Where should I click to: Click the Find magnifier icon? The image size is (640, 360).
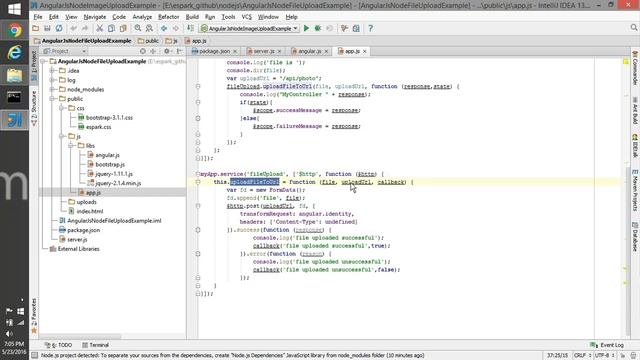point(138,28)
